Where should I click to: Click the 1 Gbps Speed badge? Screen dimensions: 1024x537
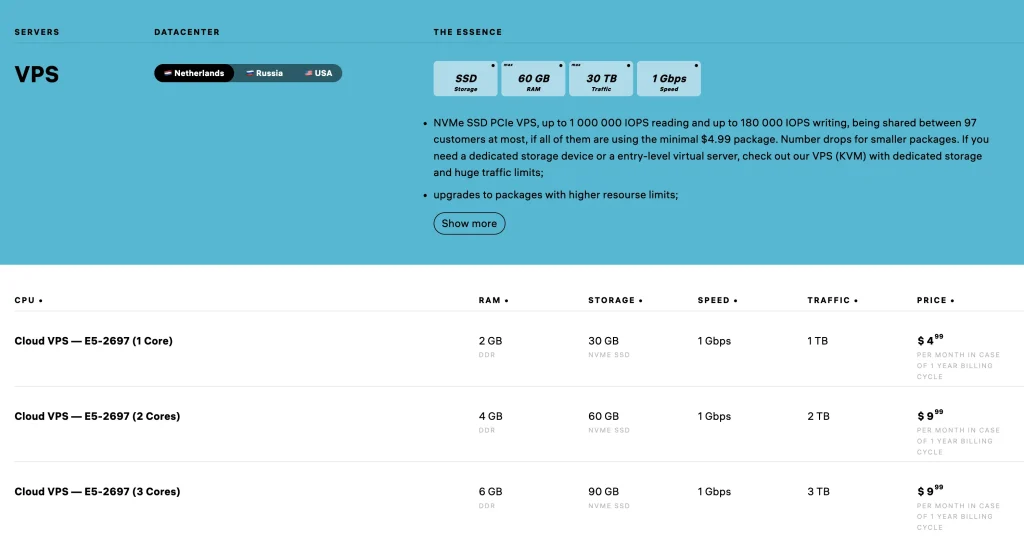[669, 78]
